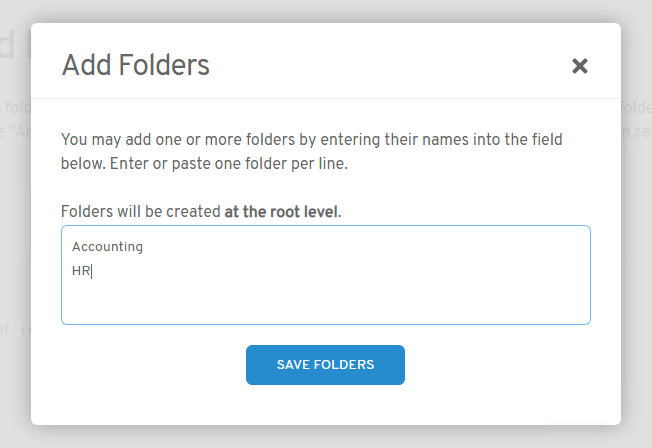Click the word Accounting in the text field
The image size is (652, 448).
(x=107, y=246)
